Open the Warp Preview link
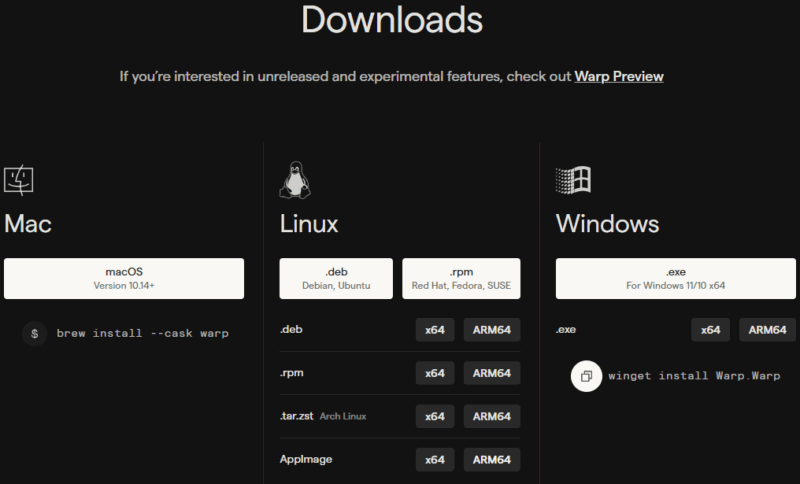 click(619, 77)
